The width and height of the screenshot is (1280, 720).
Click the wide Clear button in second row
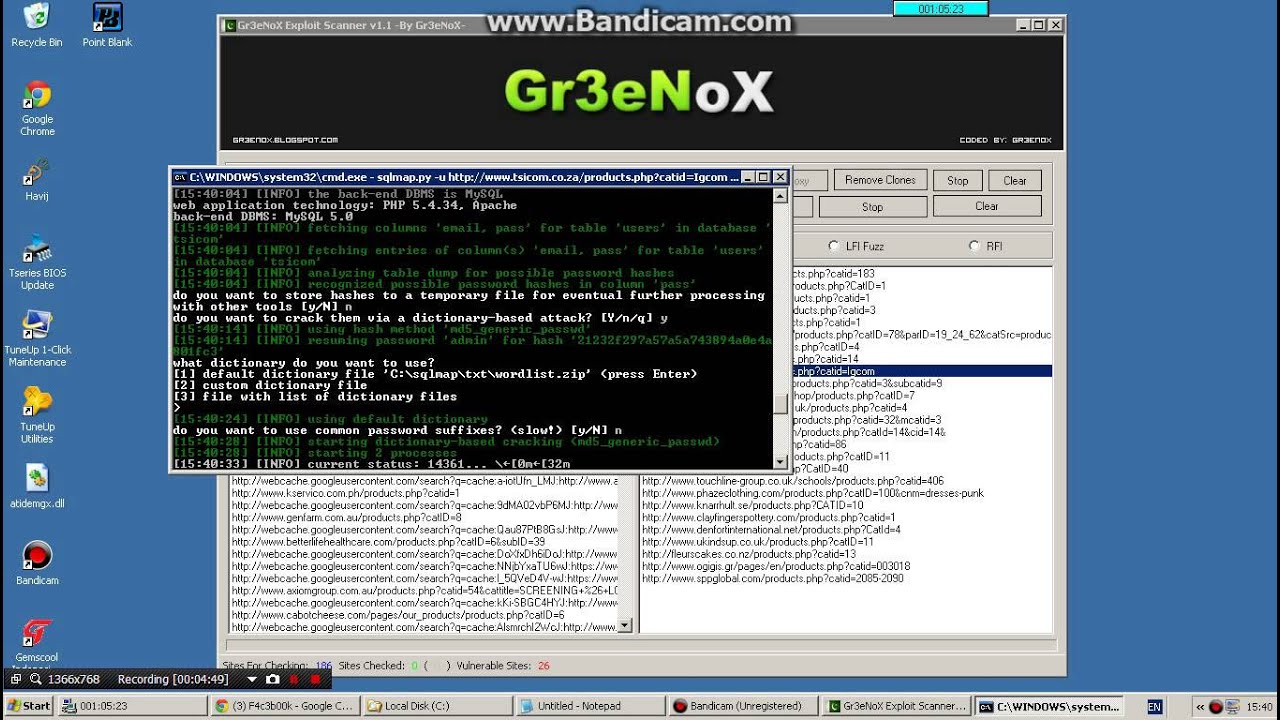[987, 206]
